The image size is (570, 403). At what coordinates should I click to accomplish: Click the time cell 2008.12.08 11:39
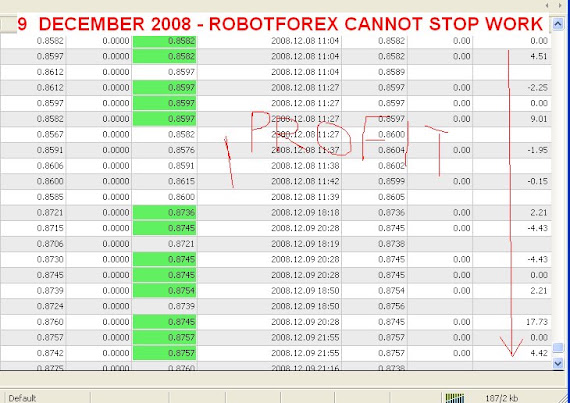[305, 197]
